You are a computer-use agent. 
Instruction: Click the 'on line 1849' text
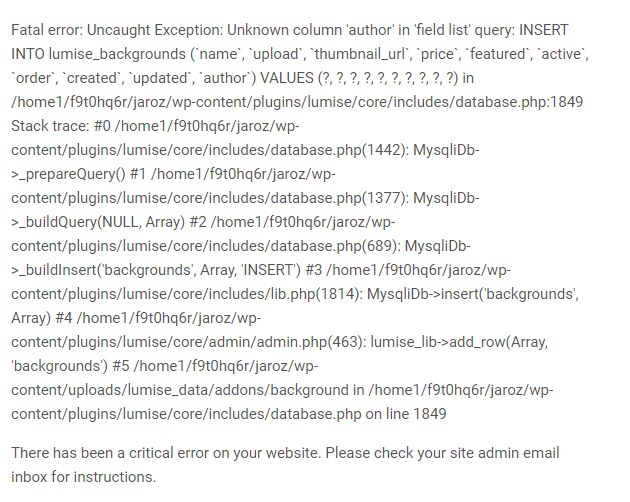[x=406, y=414]
